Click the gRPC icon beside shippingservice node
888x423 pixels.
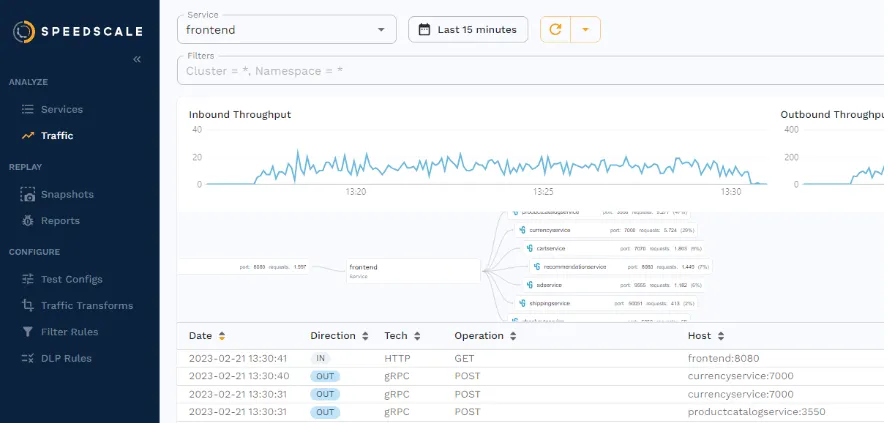point(522,303)
